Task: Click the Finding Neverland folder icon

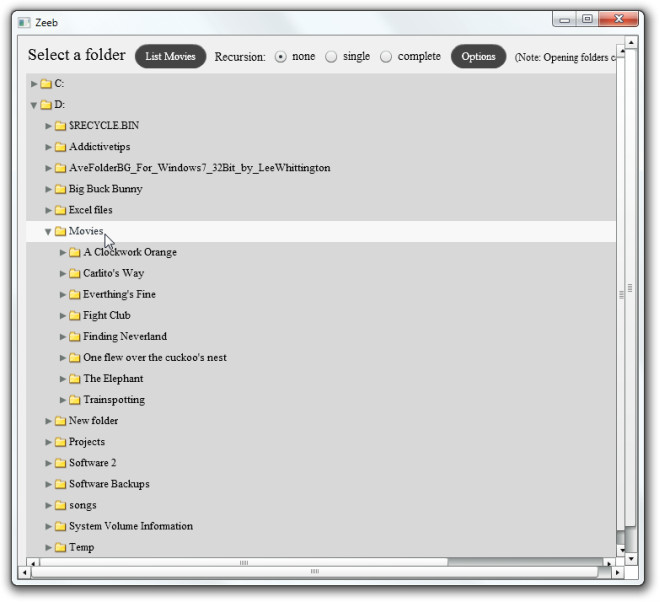Action: pos(75,336)
